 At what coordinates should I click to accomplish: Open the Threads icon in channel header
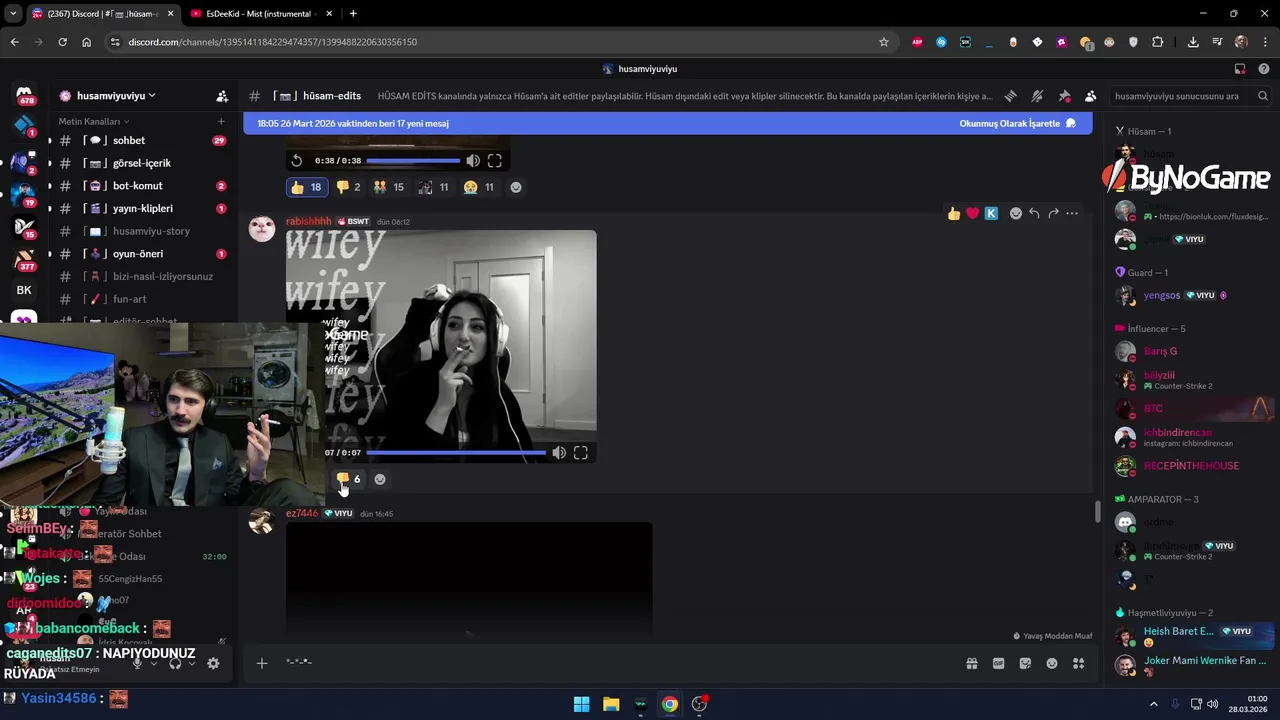pyautogui.click(x=1011, y=96)
